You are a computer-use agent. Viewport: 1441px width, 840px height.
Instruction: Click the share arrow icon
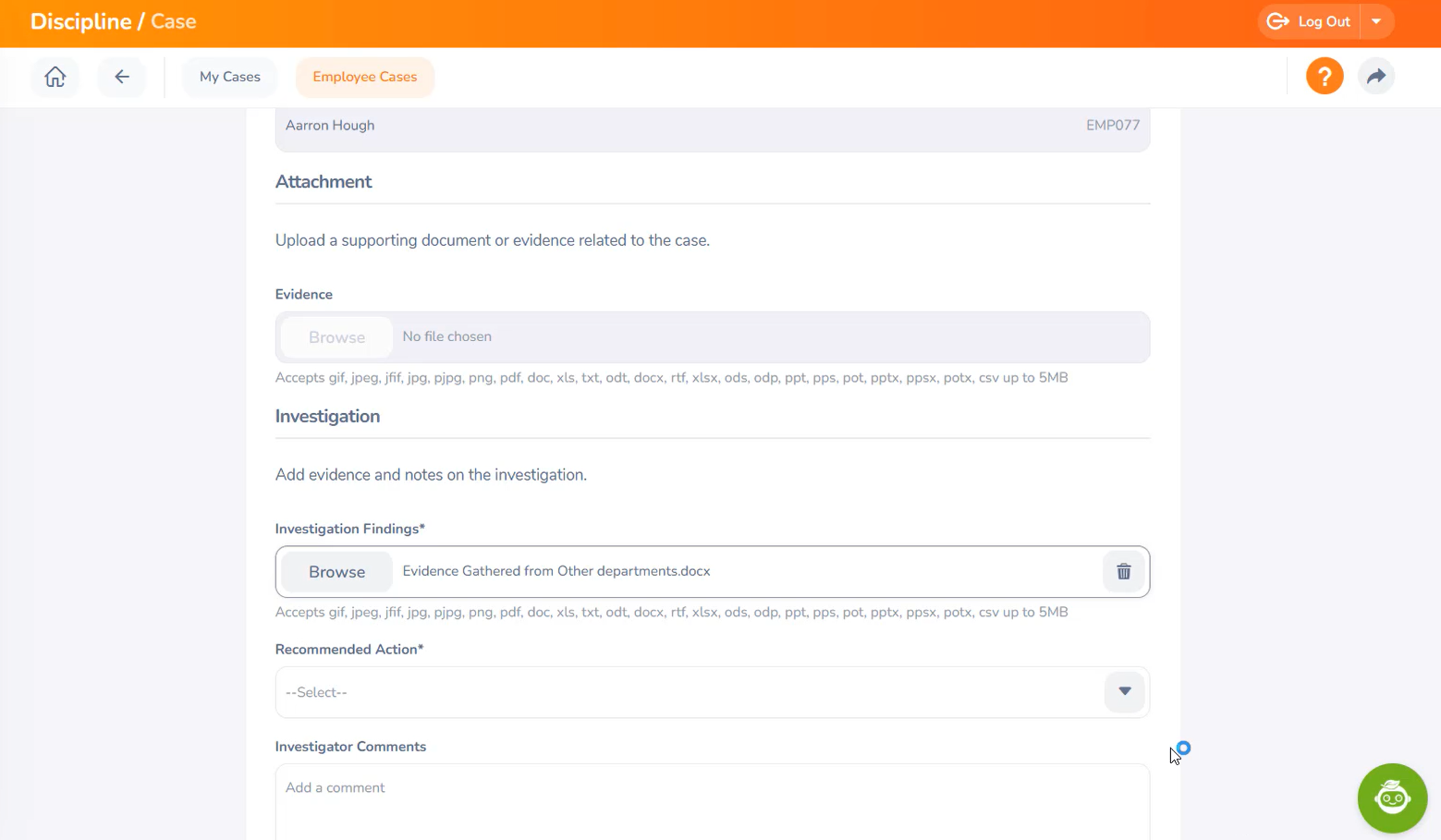pyautogui.click(x=1375, y=76)
